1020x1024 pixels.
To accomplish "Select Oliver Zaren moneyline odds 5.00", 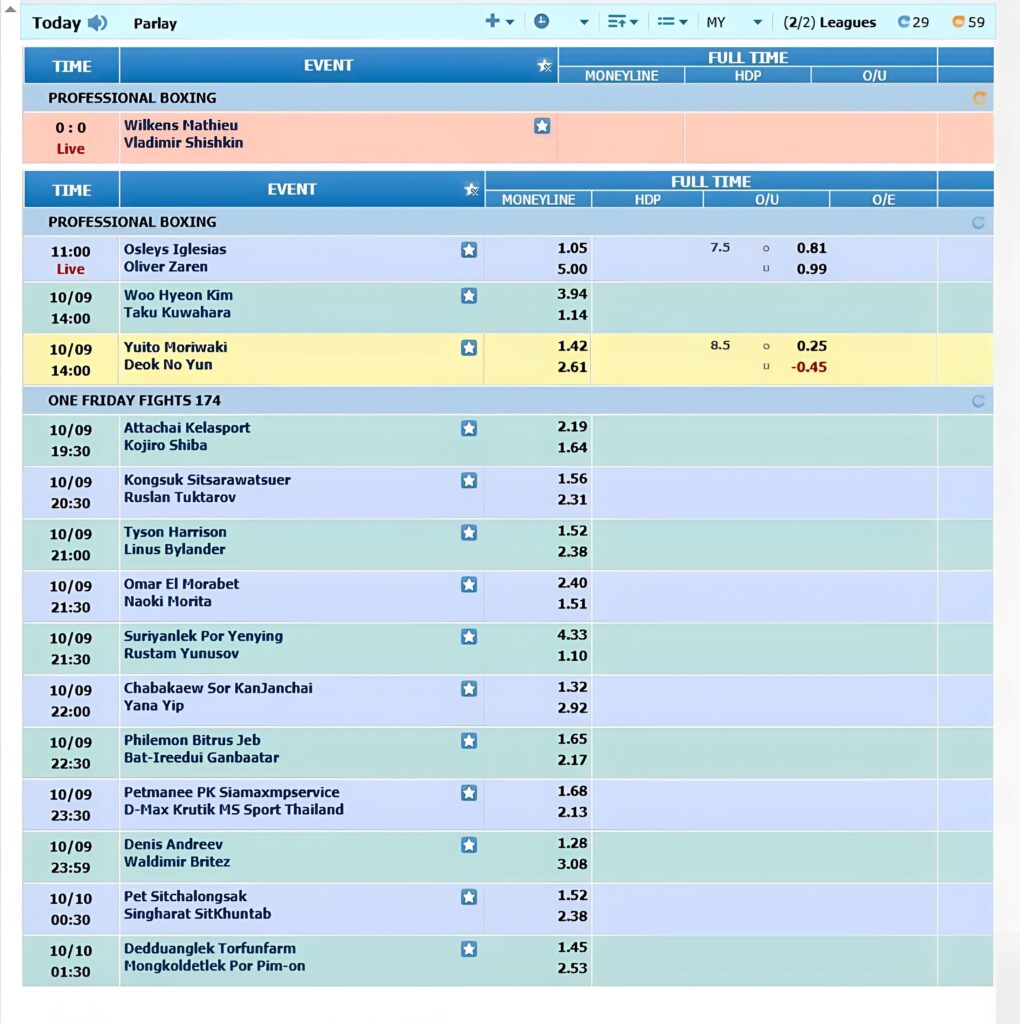I will coord(572,269).
